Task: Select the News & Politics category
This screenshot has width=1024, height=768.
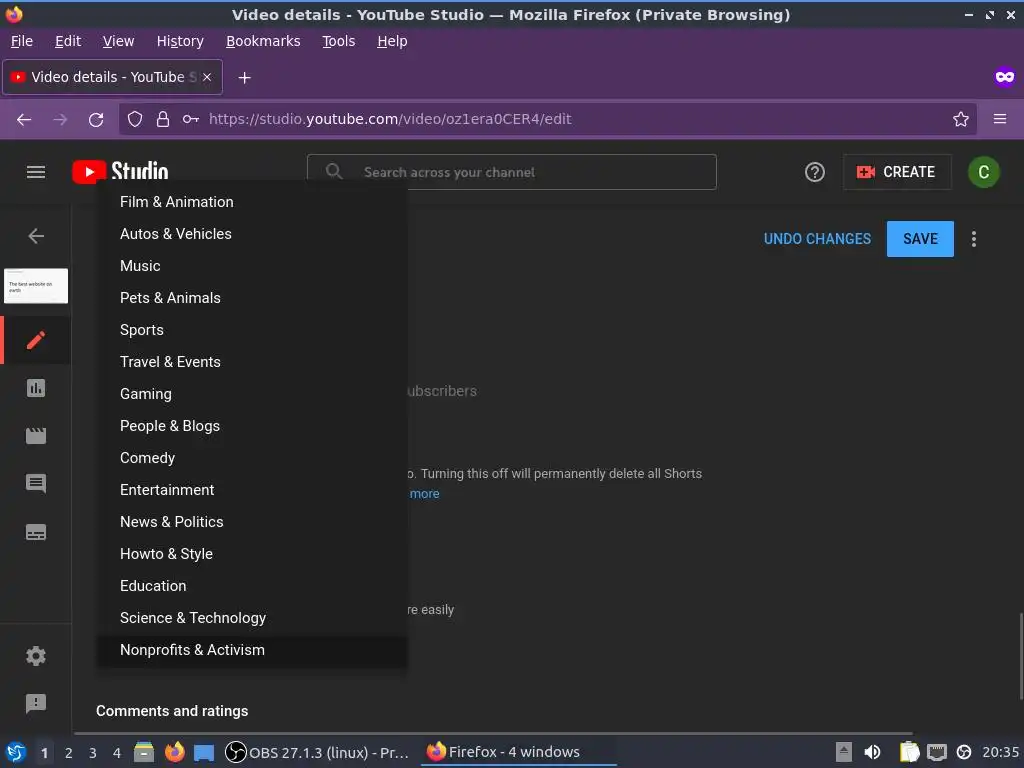Action: click(x=252, y=522)
